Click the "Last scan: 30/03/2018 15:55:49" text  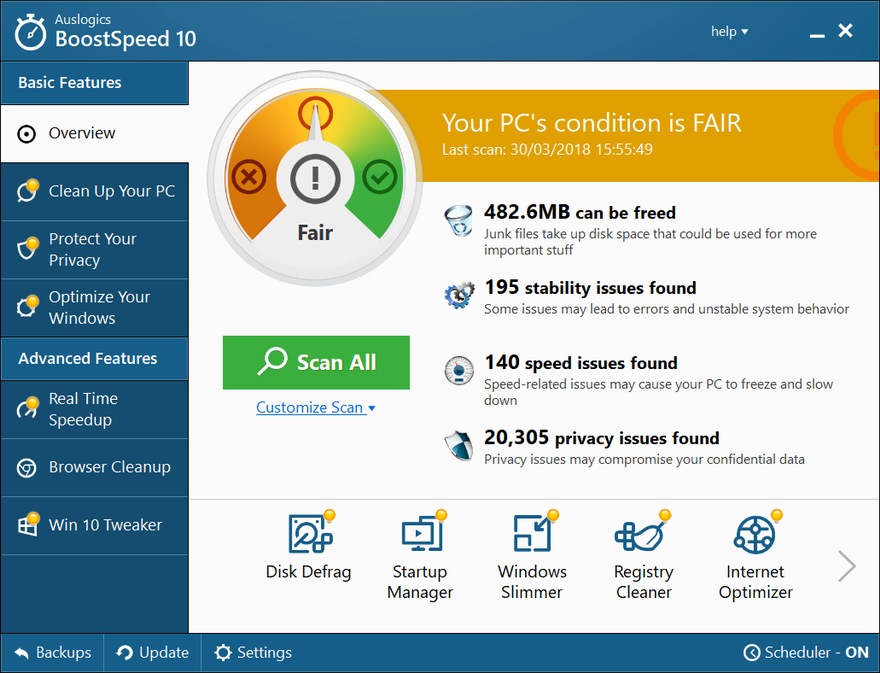547,149
